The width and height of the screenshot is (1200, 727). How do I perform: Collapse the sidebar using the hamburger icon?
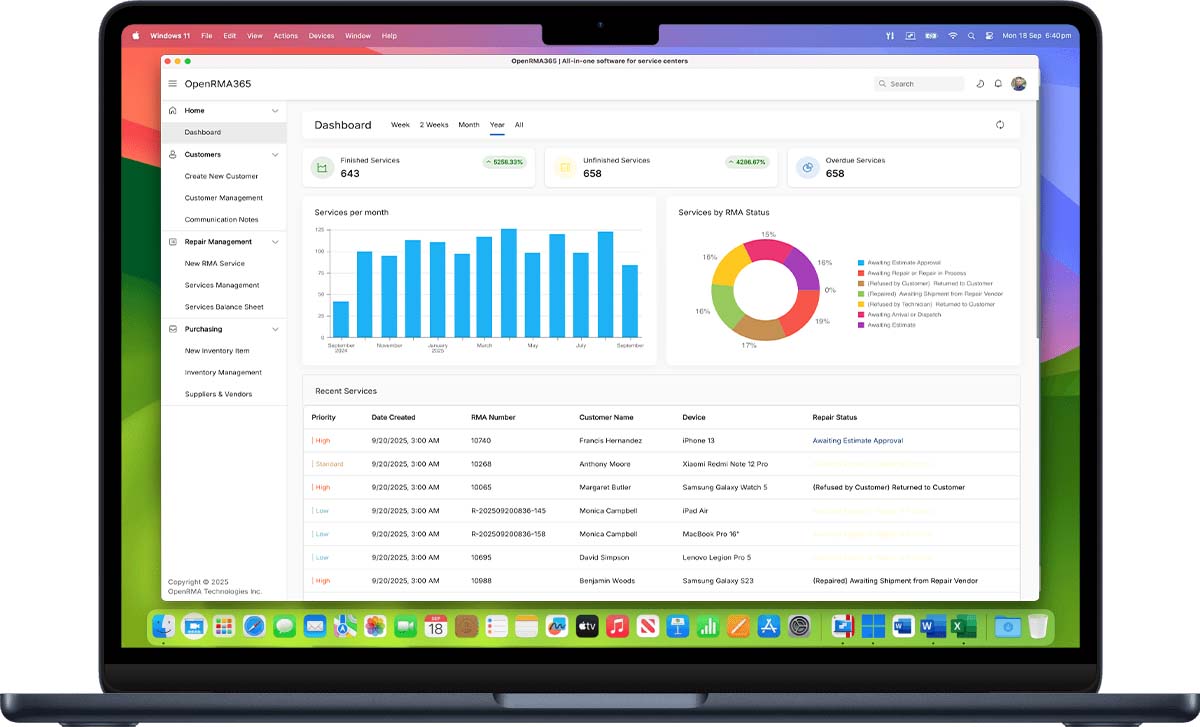coord(170,84)
